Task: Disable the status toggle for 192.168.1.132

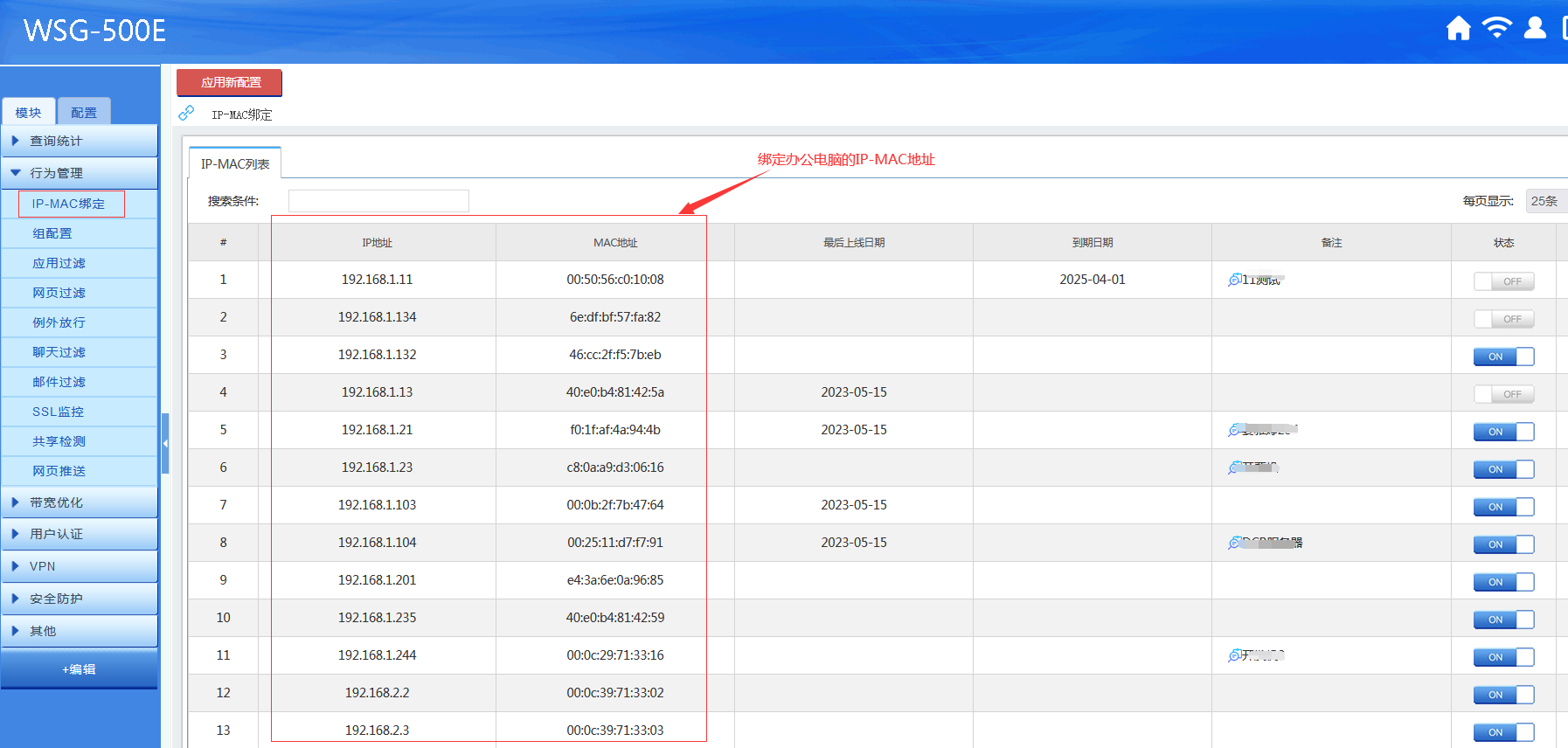Action: click(1503, 357)
